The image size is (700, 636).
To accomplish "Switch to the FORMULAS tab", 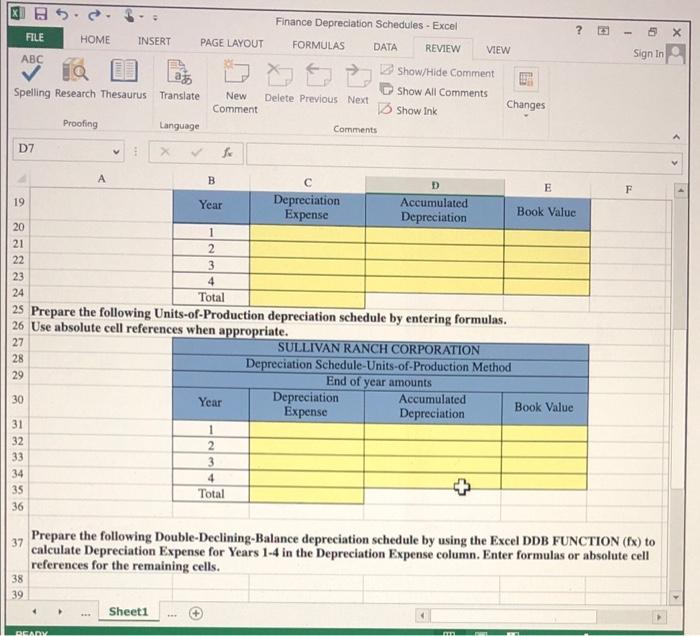I will point(318,46).
